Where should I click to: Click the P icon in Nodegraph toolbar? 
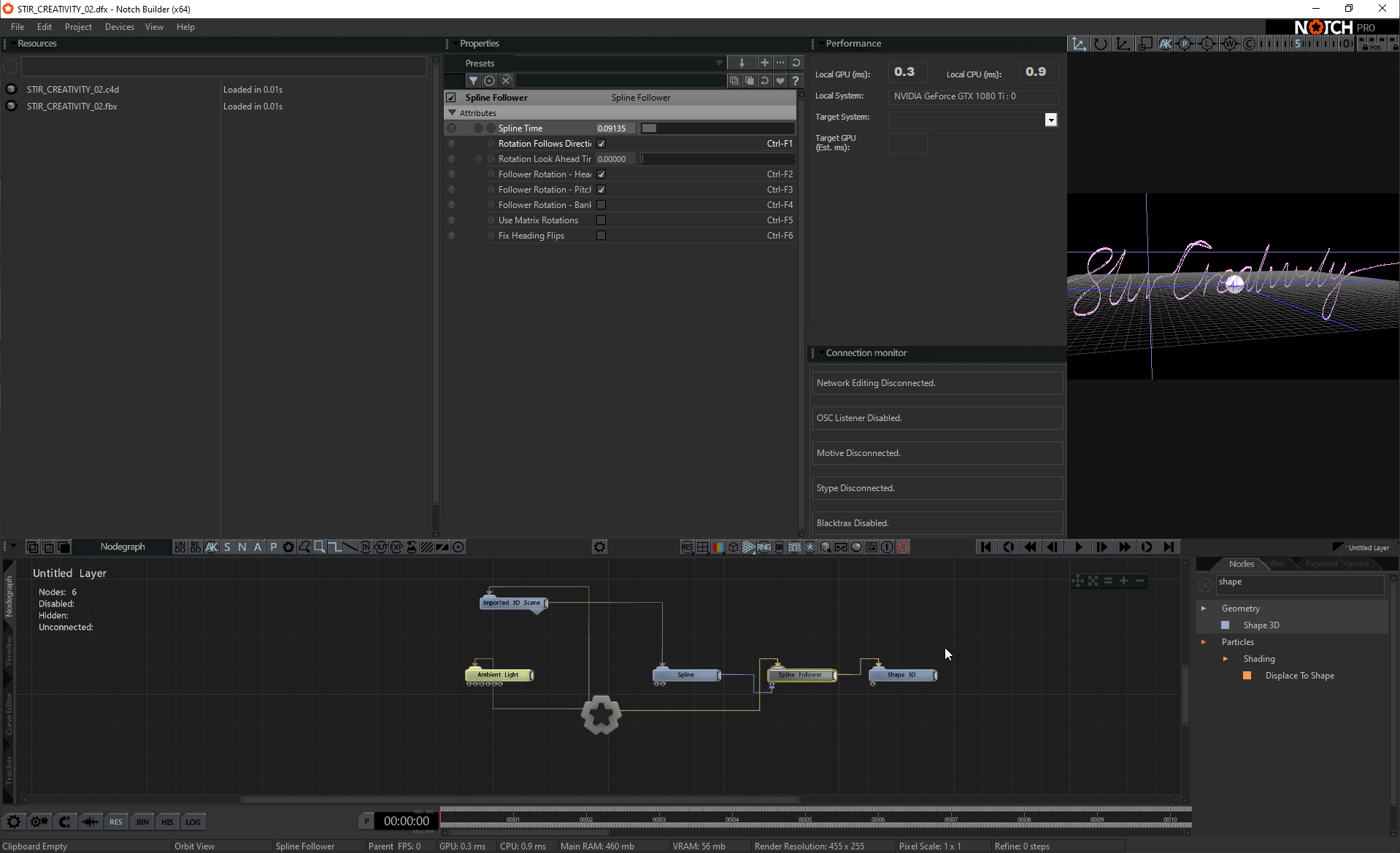[x=274, y=547]
